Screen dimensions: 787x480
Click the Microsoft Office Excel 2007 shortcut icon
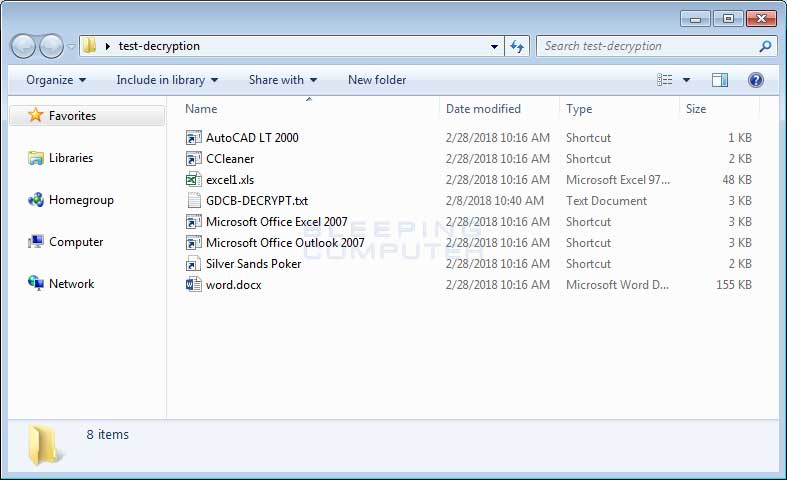tap(193, 221)
